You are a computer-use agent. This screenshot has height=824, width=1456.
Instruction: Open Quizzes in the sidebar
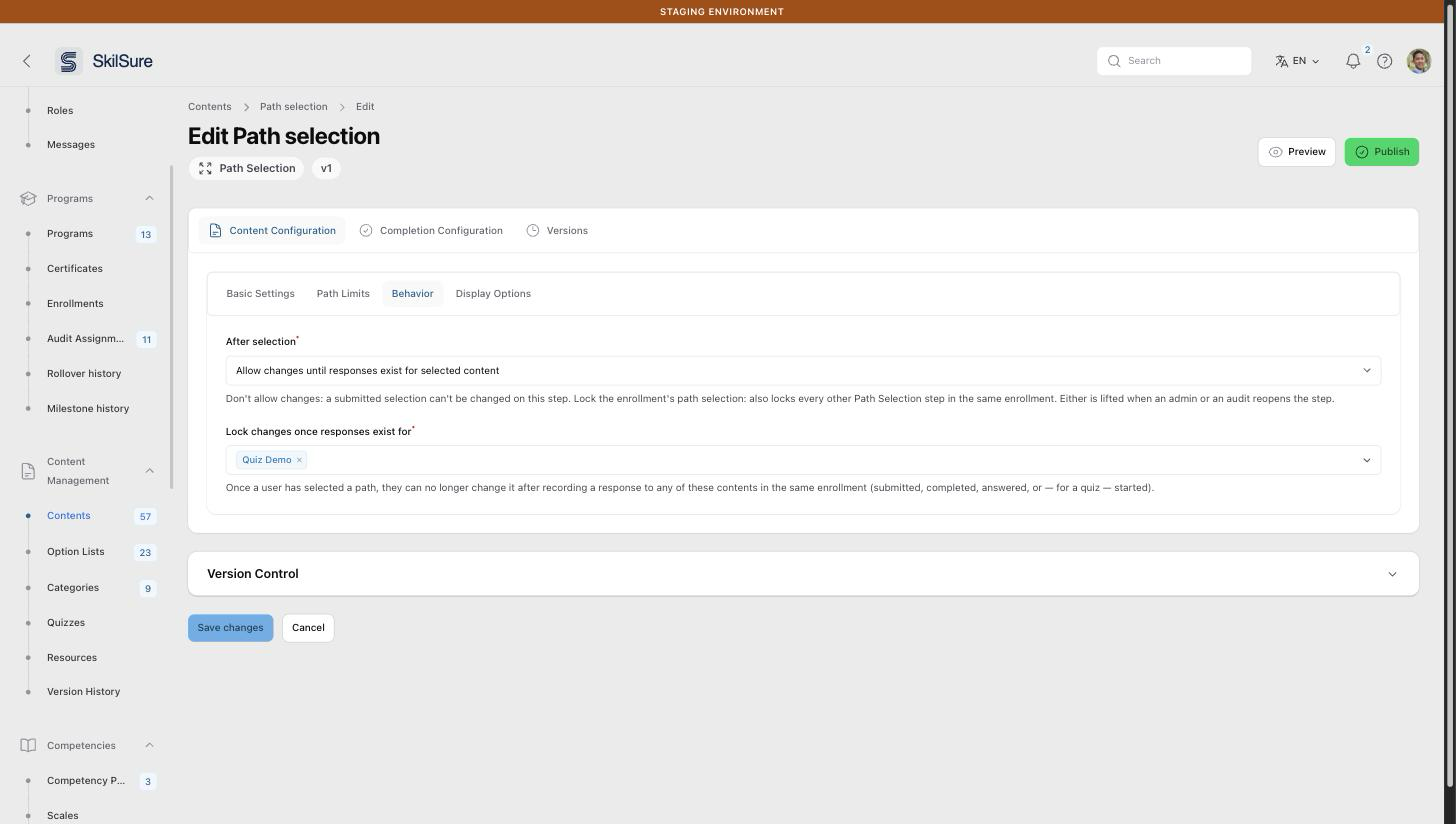pos(66,623)
